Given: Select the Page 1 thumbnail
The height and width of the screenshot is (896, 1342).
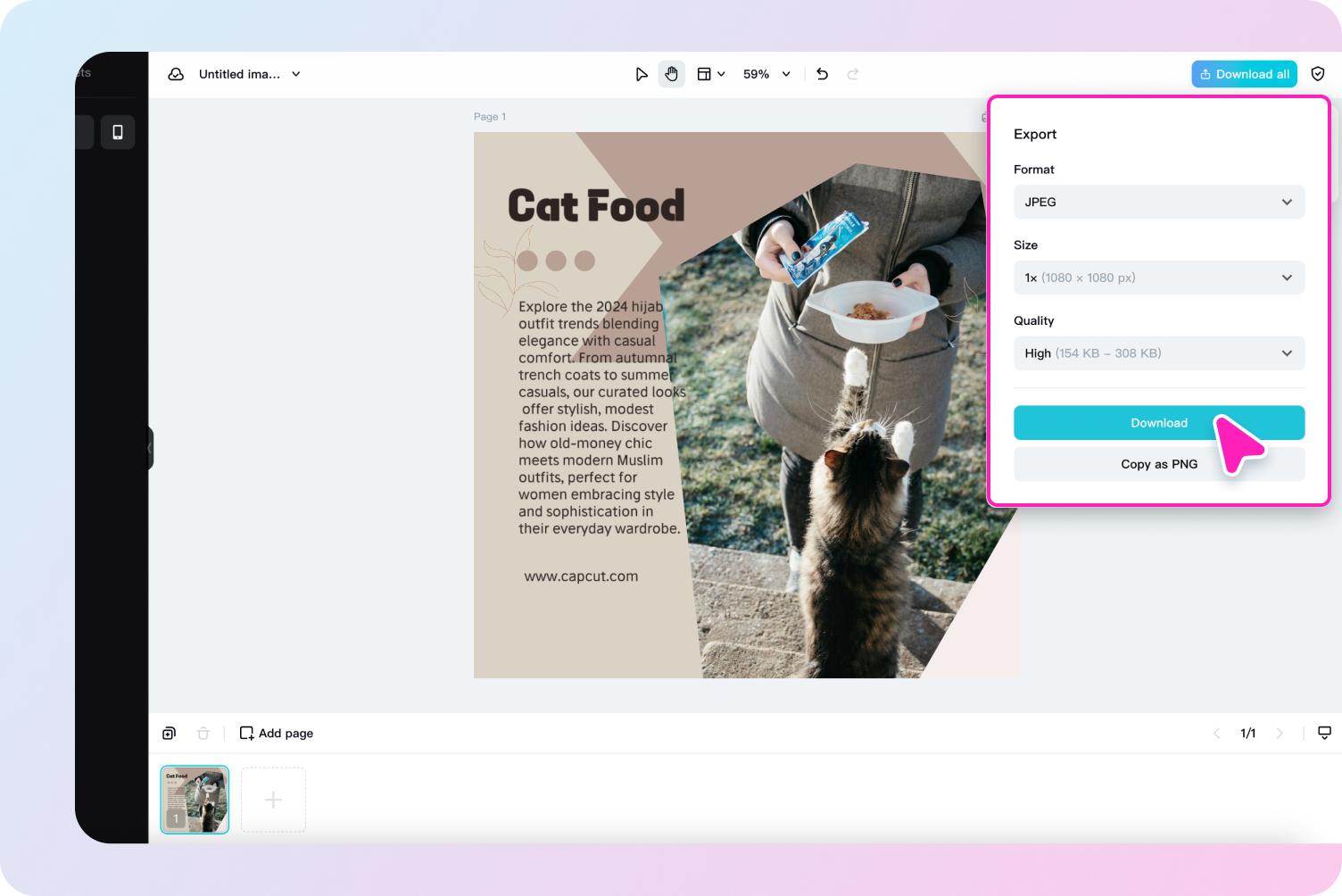Looking at the screenshot, I should tap(195, 799).
